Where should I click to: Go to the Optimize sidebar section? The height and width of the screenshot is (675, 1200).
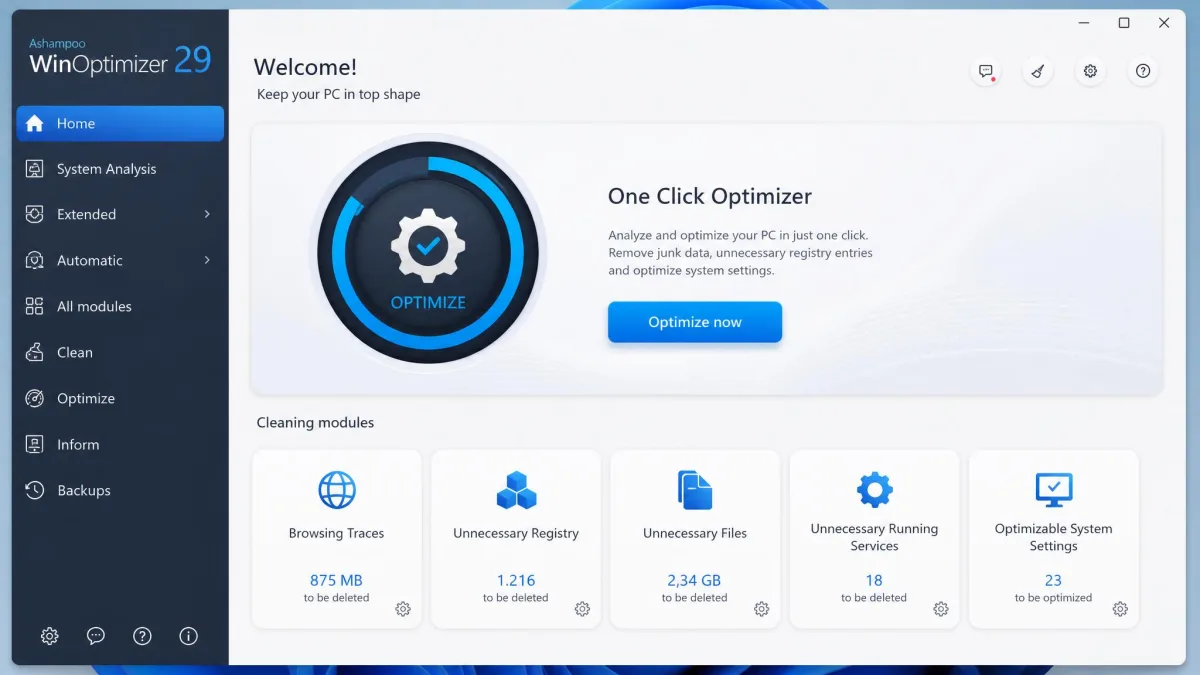(x=120, y=398)
